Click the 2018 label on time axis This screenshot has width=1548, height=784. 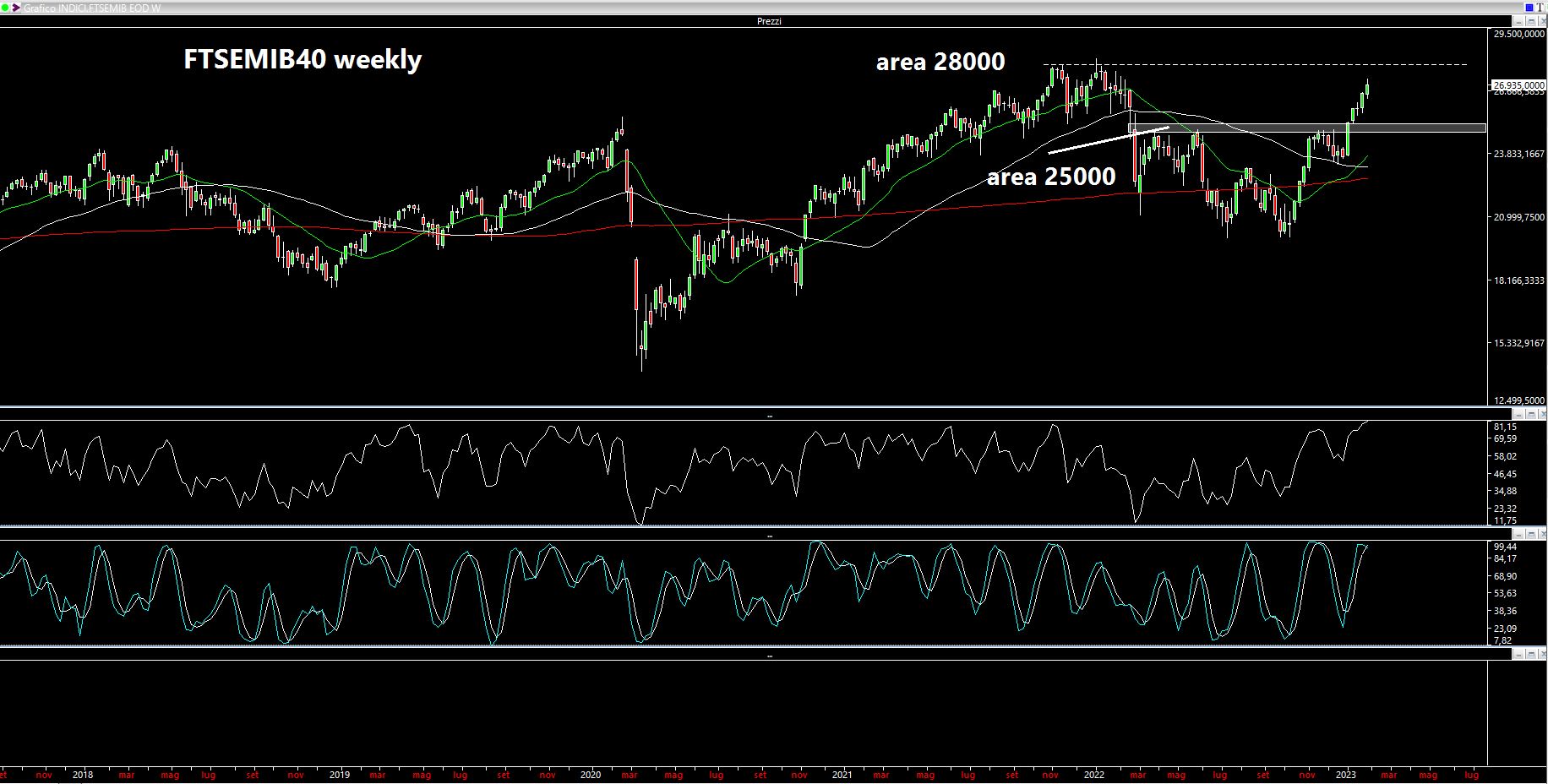(x=83, y=774)
